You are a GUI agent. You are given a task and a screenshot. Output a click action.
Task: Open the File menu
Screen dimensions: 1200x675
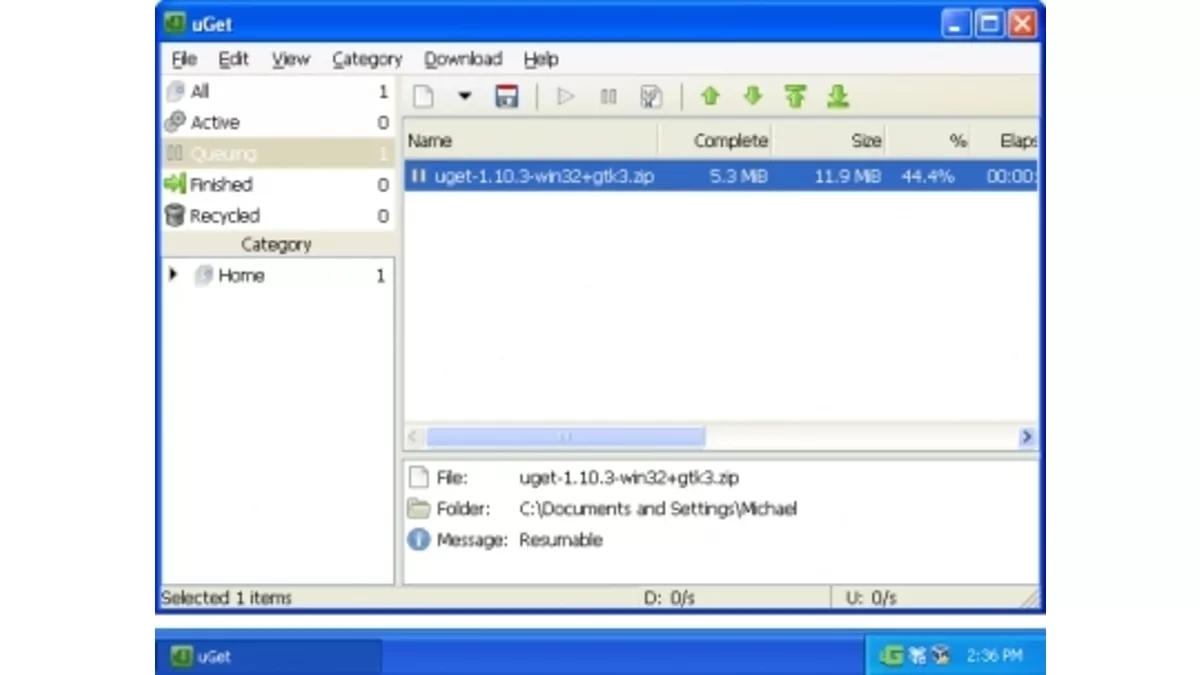tap(184, 60)
